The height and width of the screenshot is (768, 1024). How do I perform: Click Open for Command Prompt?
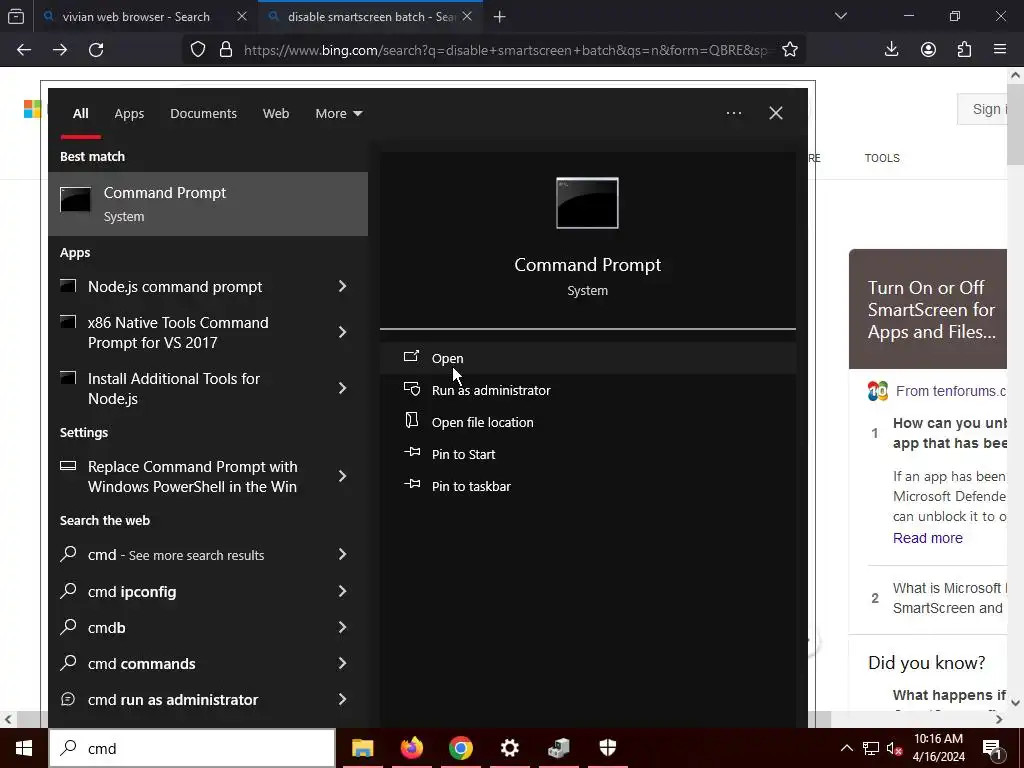[588, 358]
